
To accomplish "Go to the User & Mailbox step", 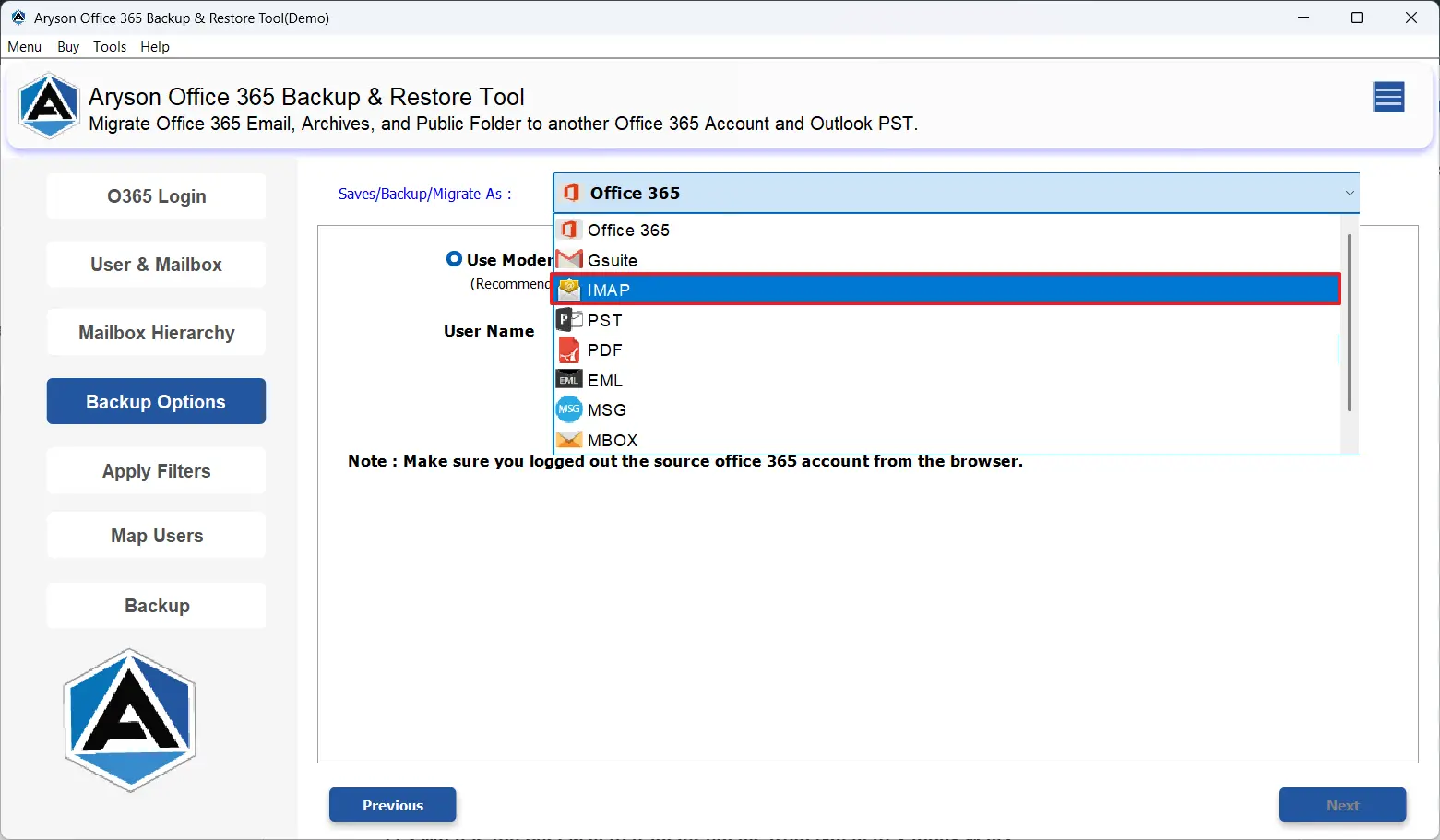I will 156,265.
